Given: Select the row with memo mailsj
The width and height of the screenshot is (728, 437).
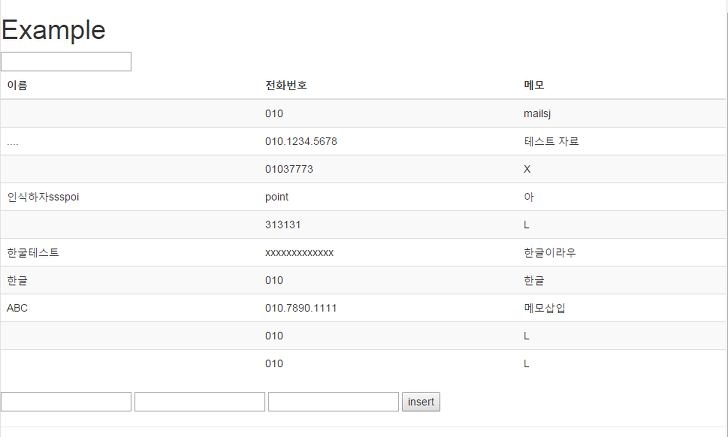Looking at the screenshot, I should pyautogui.click(x=363, y=114).
